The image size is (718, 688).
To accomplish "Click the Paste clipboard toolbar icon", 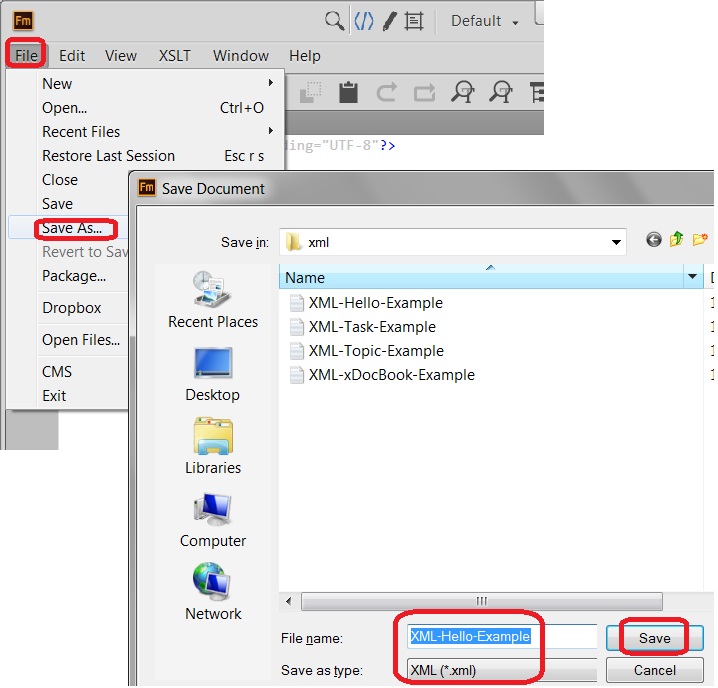I will [x=348, y=92].
